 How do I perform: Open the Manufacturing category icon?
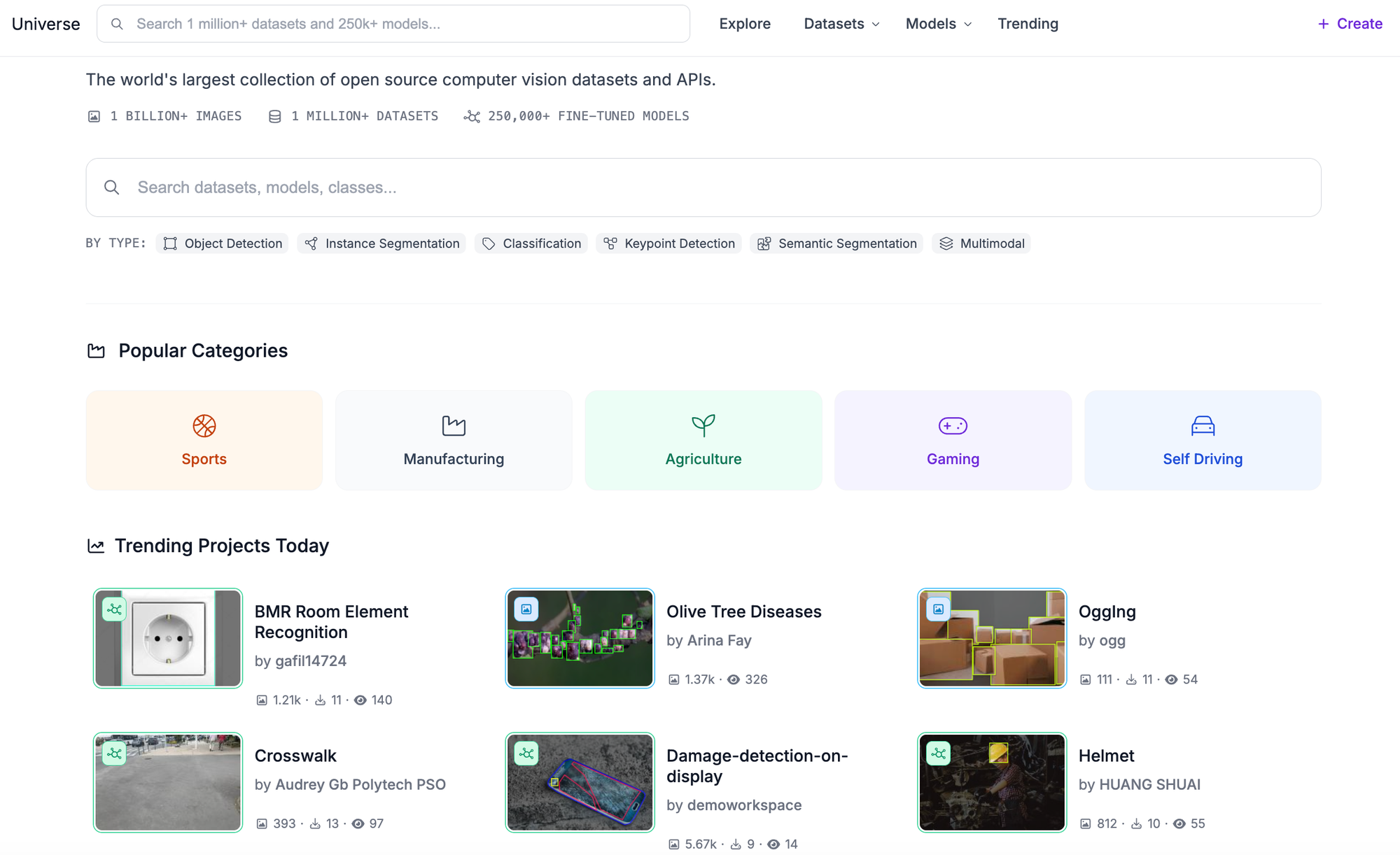[454, 425]
